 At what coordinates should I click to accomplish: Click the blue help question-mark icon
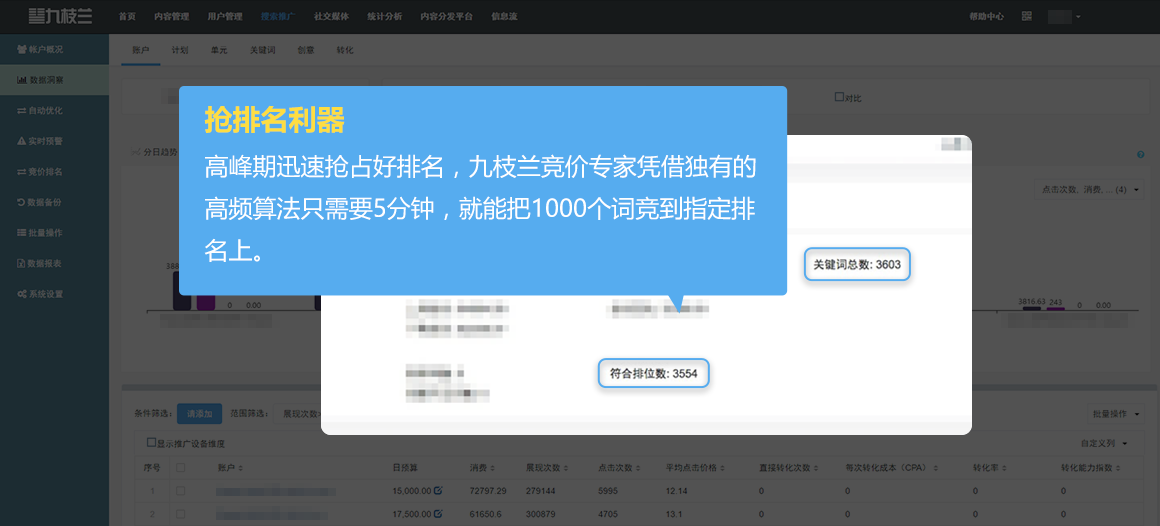pos(1140,155)
